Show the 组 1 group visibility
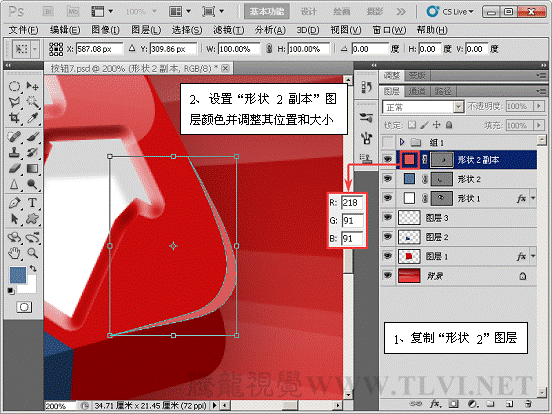Image resolution: width=552 pixels, height=414 pixels. click(x=388, y=142)
